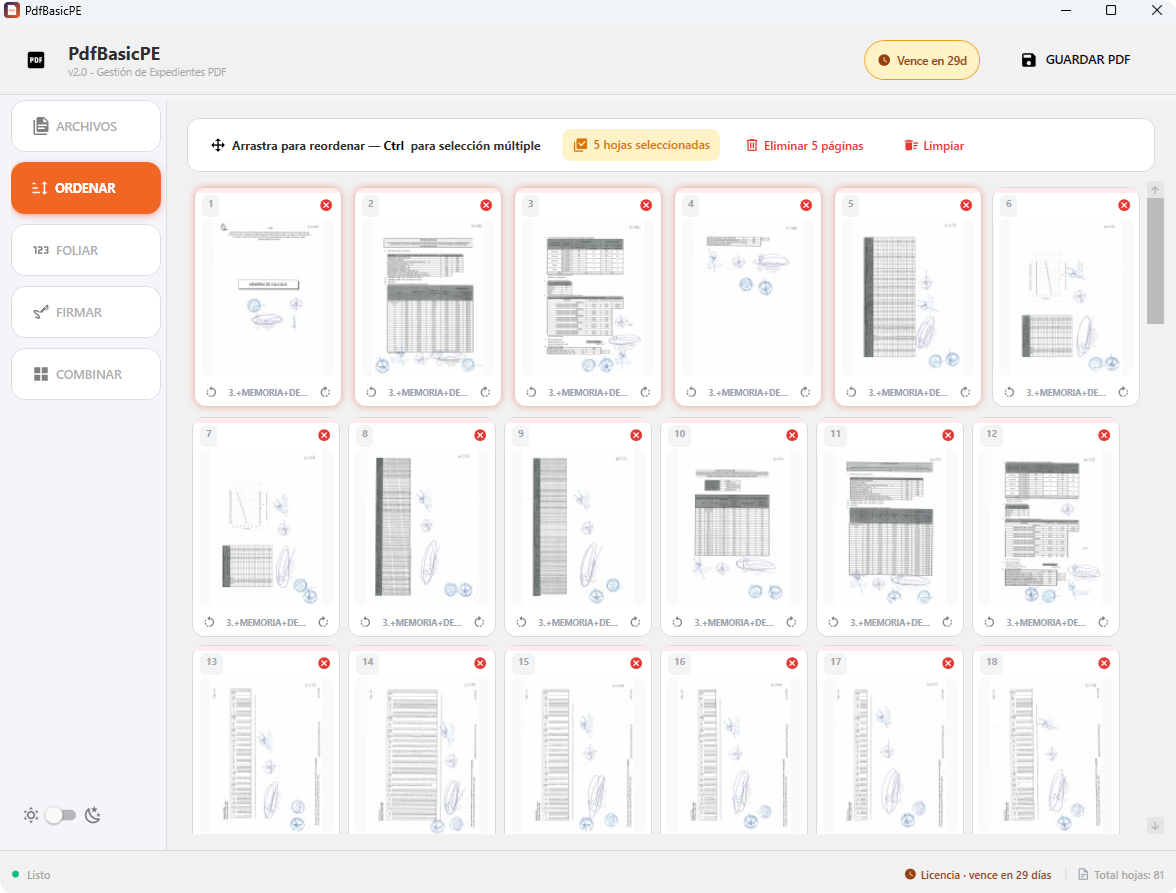Click the Listo status indicator

point(32,875)
